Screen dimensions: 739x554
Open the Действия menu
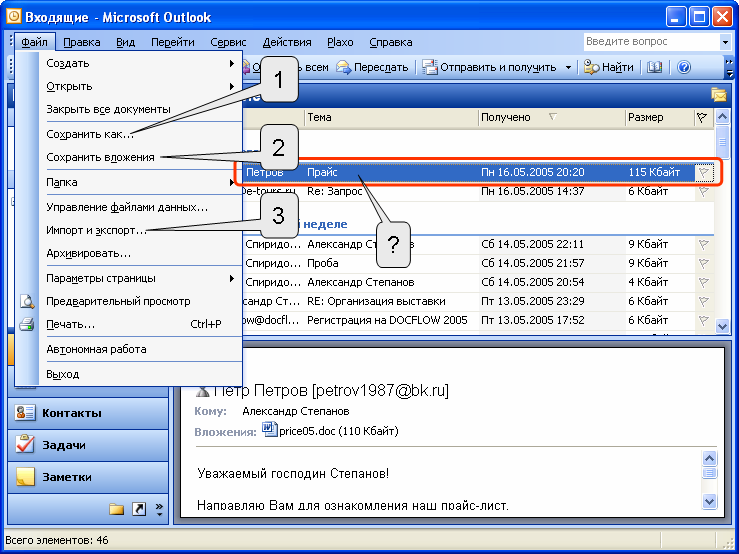[x=287, y=42]
